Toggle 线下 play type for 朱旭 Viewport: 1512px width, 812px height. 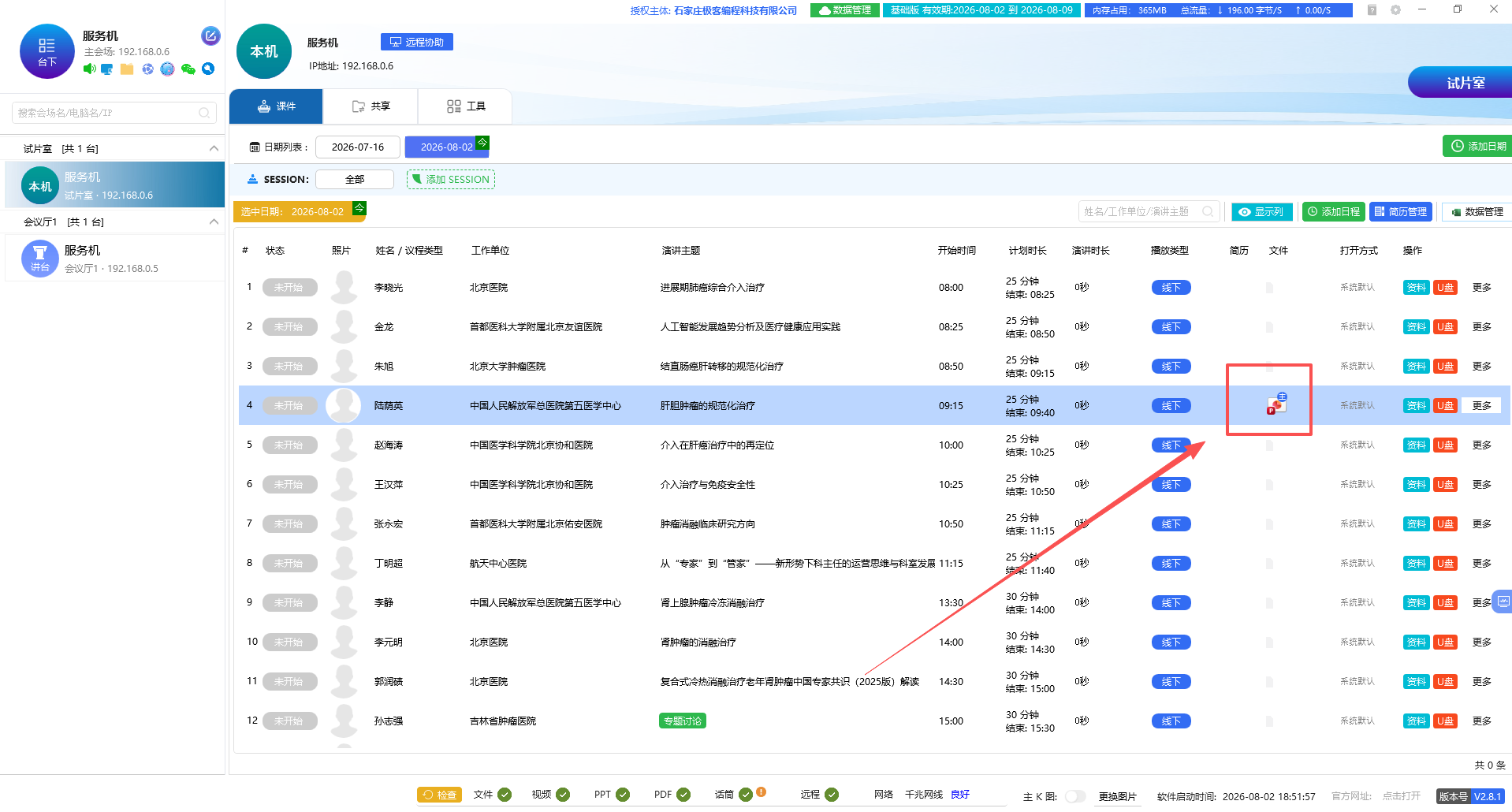pyautogui.click(x=1171, y=367)
